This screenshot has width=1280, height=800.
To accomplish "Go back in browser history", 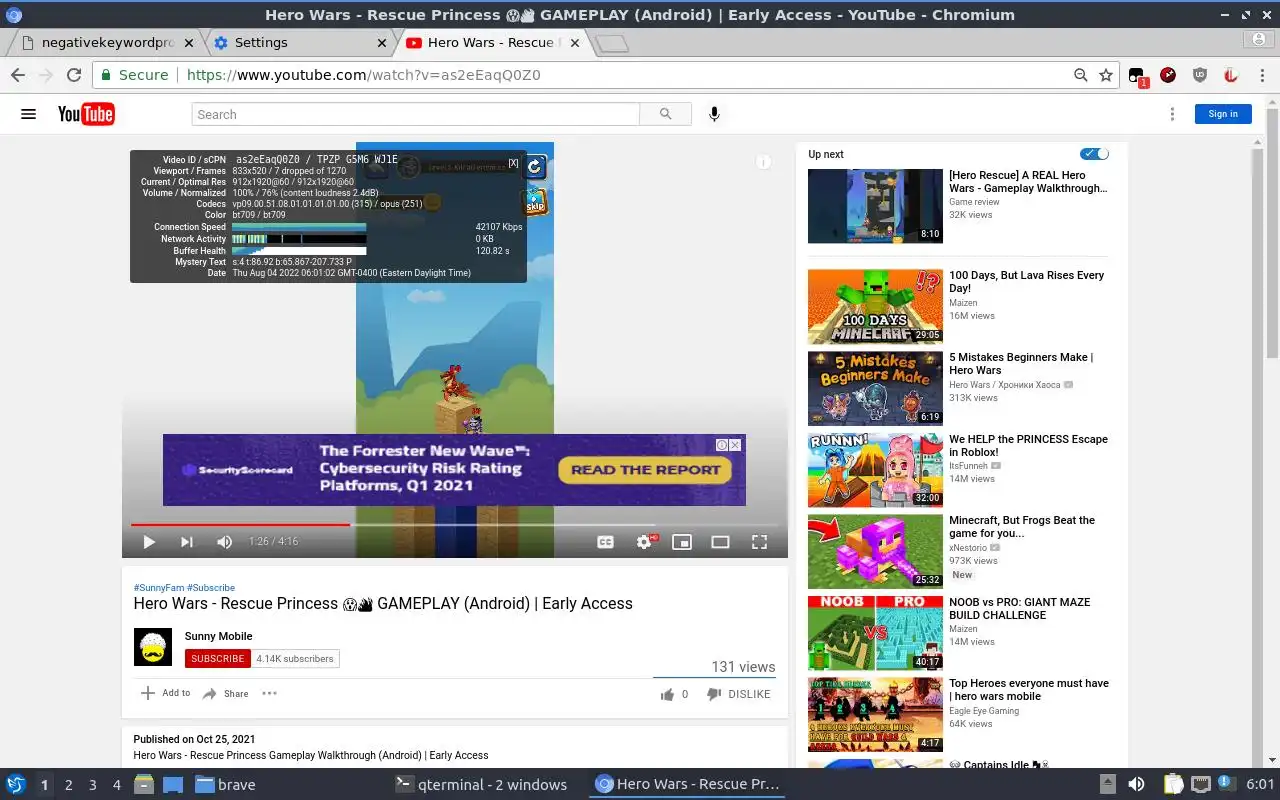I will click(x=17, y=75).
